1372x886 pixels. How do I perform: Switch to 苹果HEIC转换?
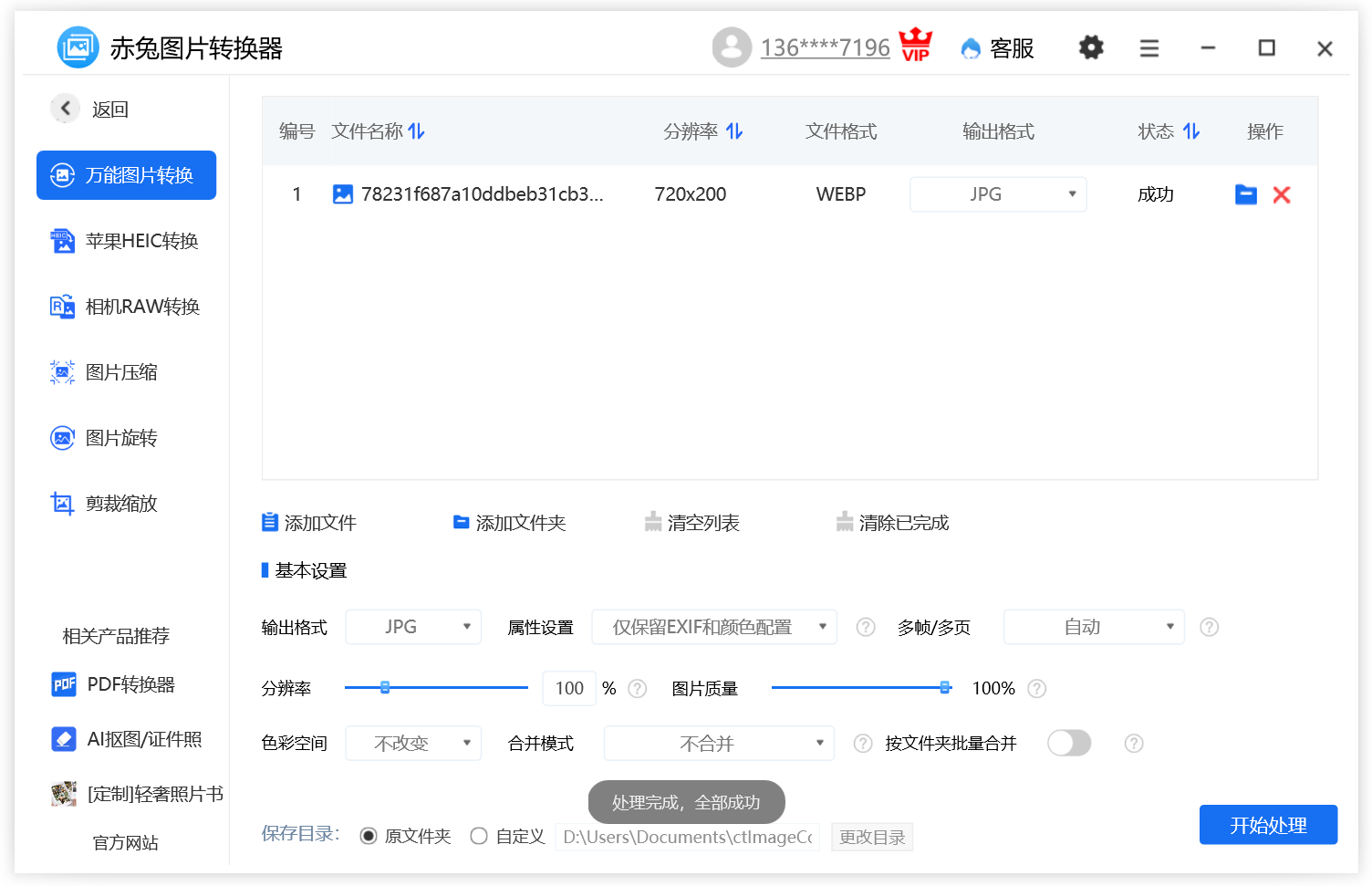(126, 241)
